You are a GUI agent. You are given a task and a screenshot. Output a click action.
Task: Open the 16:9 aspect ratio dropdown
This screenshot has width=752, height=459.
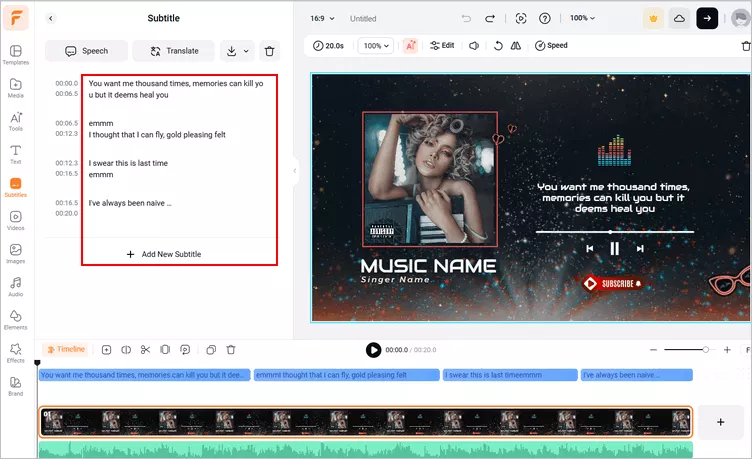322,18
